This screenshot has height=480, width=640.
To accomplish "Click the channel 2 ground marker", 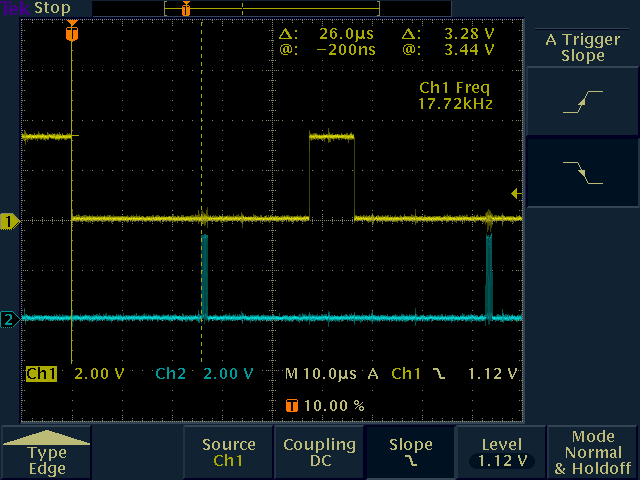I will tap(10, 319).
